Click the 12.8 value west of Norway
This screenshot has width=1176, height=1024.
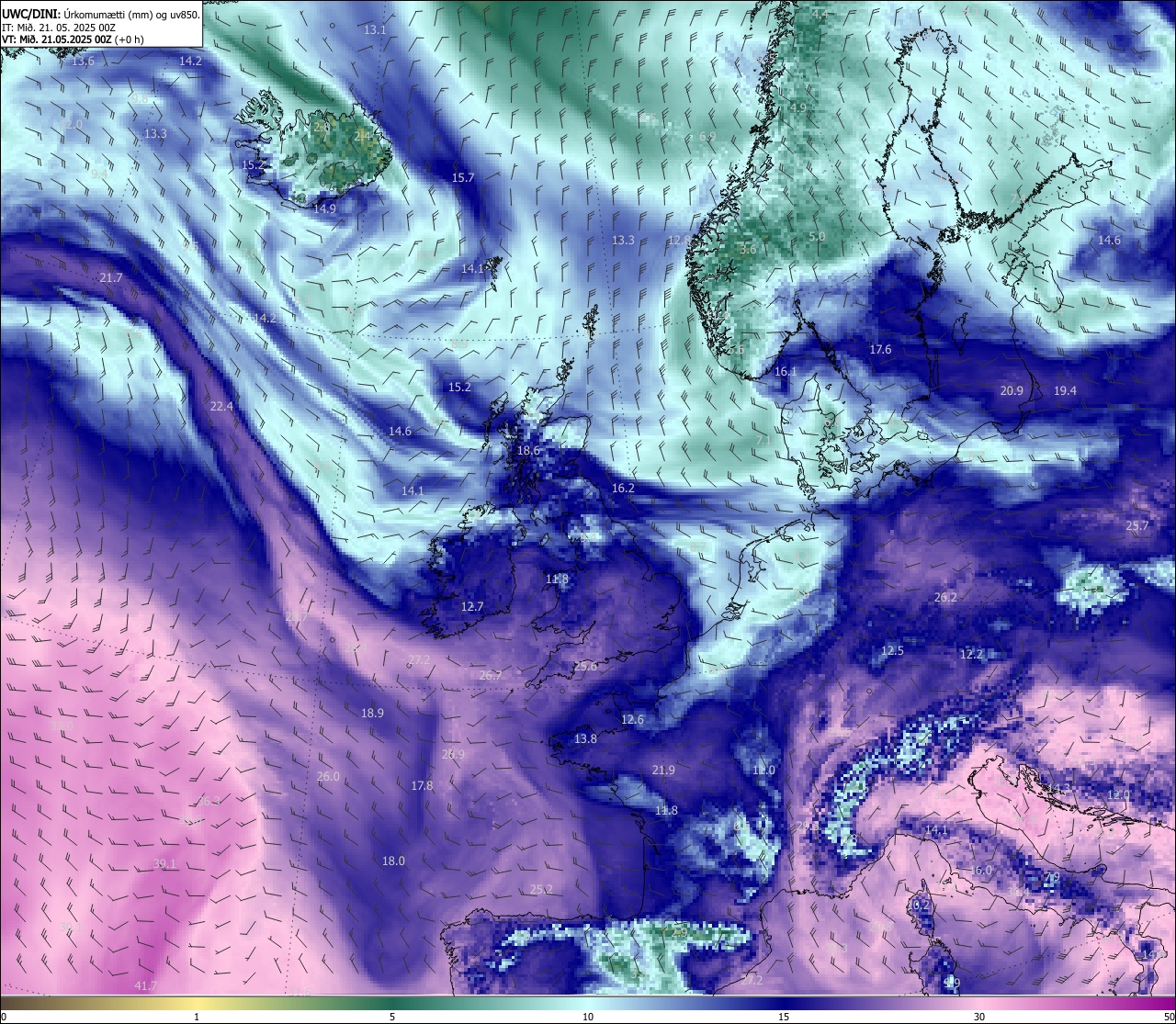pyautogui.click(x=679, y=240)
